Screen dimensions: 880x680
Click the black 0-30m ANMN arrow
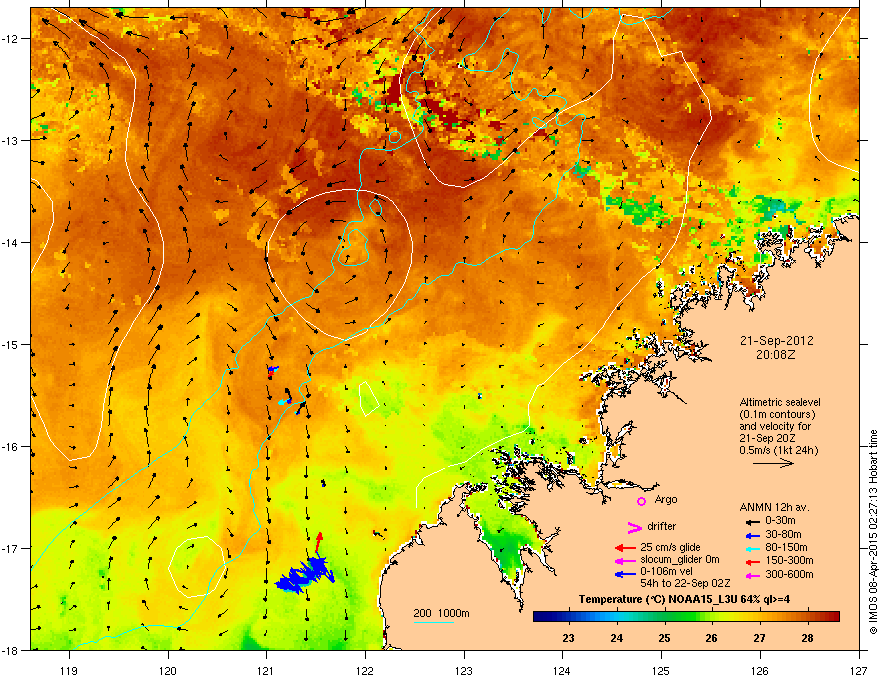[751, 522]
